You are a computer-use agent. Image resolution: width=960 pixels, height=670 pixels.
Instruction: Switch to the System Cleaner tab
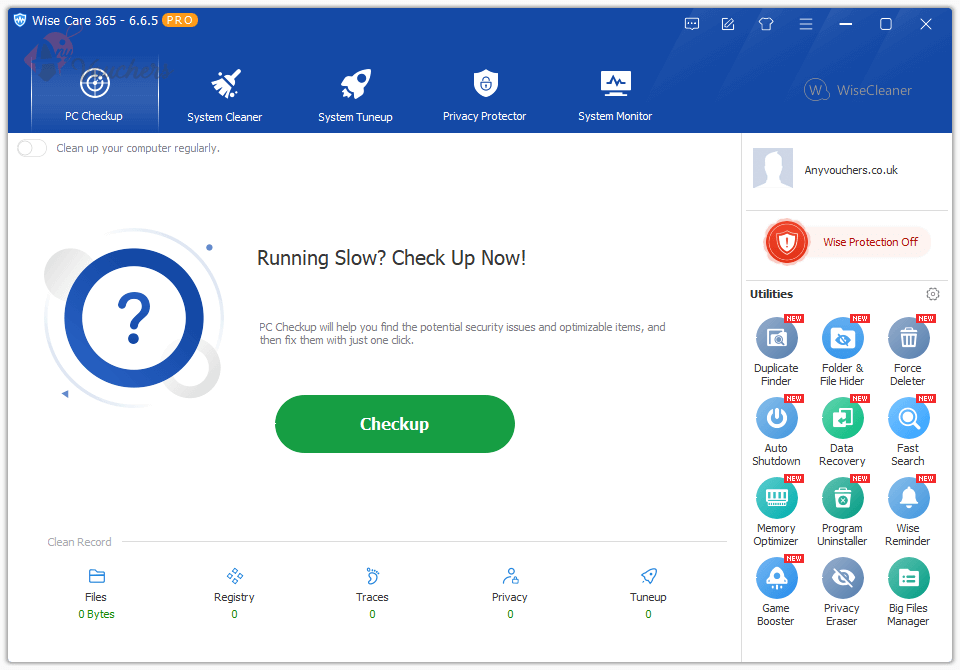224,95
